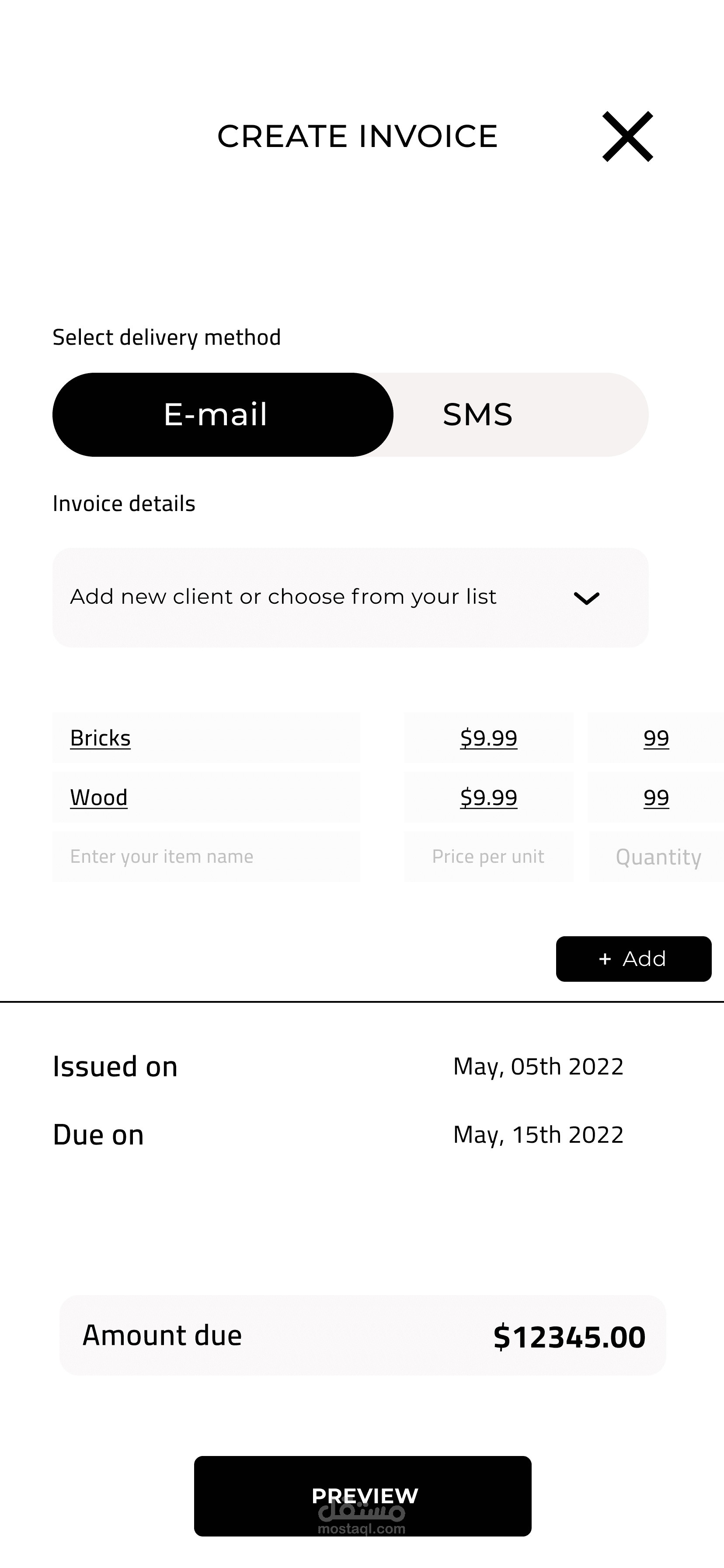
Task: Change the Due on date May 15th
Action: tap(539, 1135)
